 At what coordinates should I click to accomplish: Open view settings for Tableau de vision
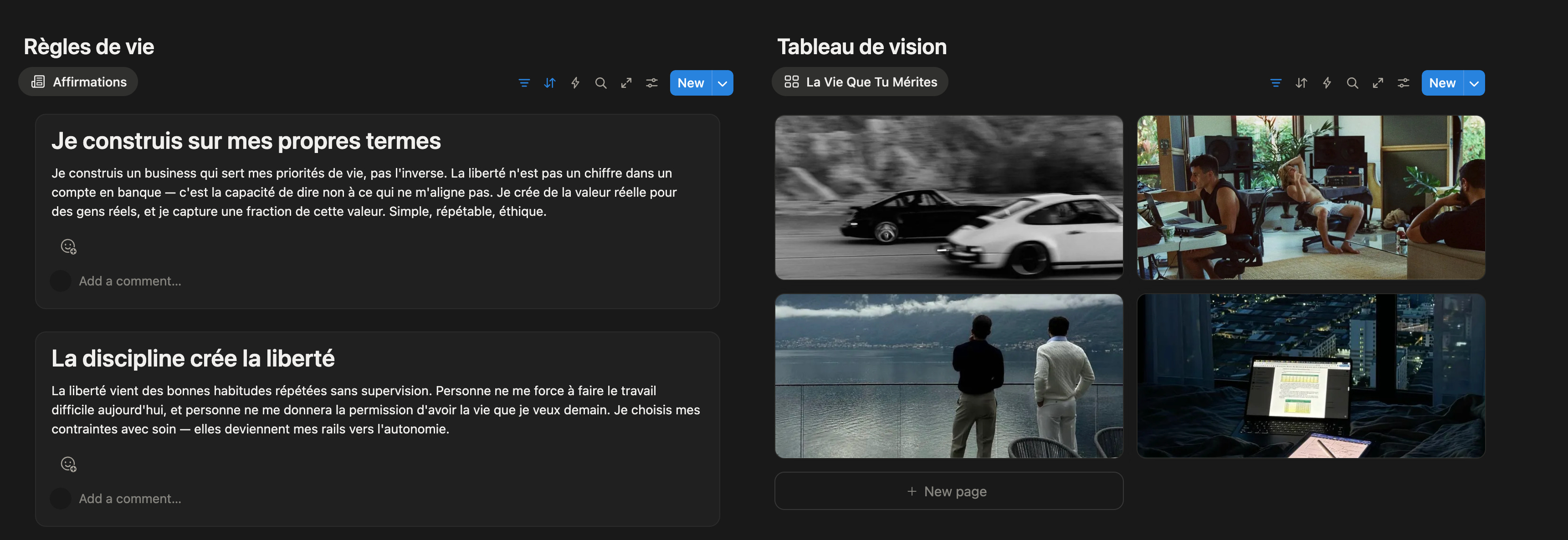(1404, 83)
